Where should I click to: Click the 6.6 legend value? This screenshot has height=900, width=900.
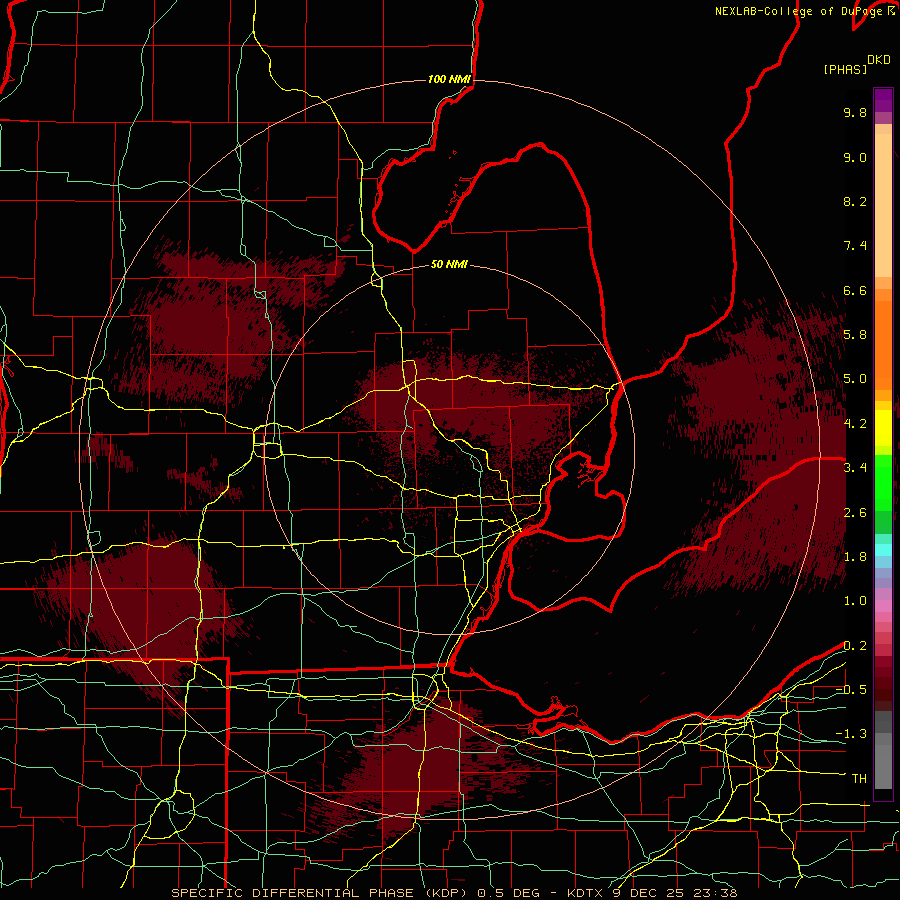click(x=855, y=290)
